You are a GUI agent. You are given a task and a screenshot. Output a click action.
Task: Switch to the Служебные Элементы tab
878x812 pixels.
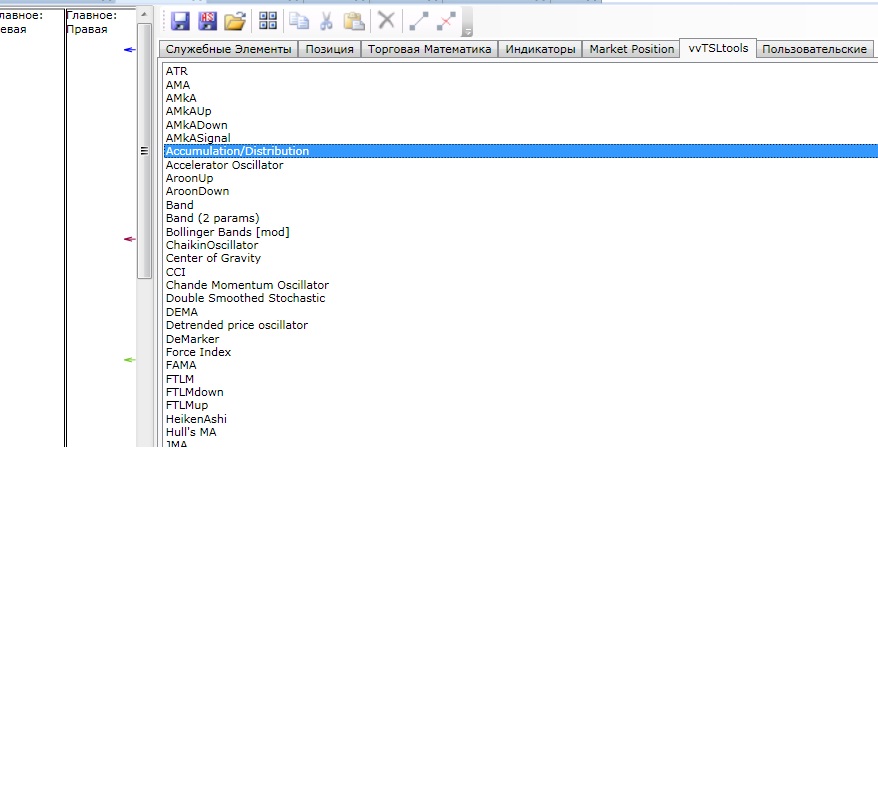tap(229, 49)
